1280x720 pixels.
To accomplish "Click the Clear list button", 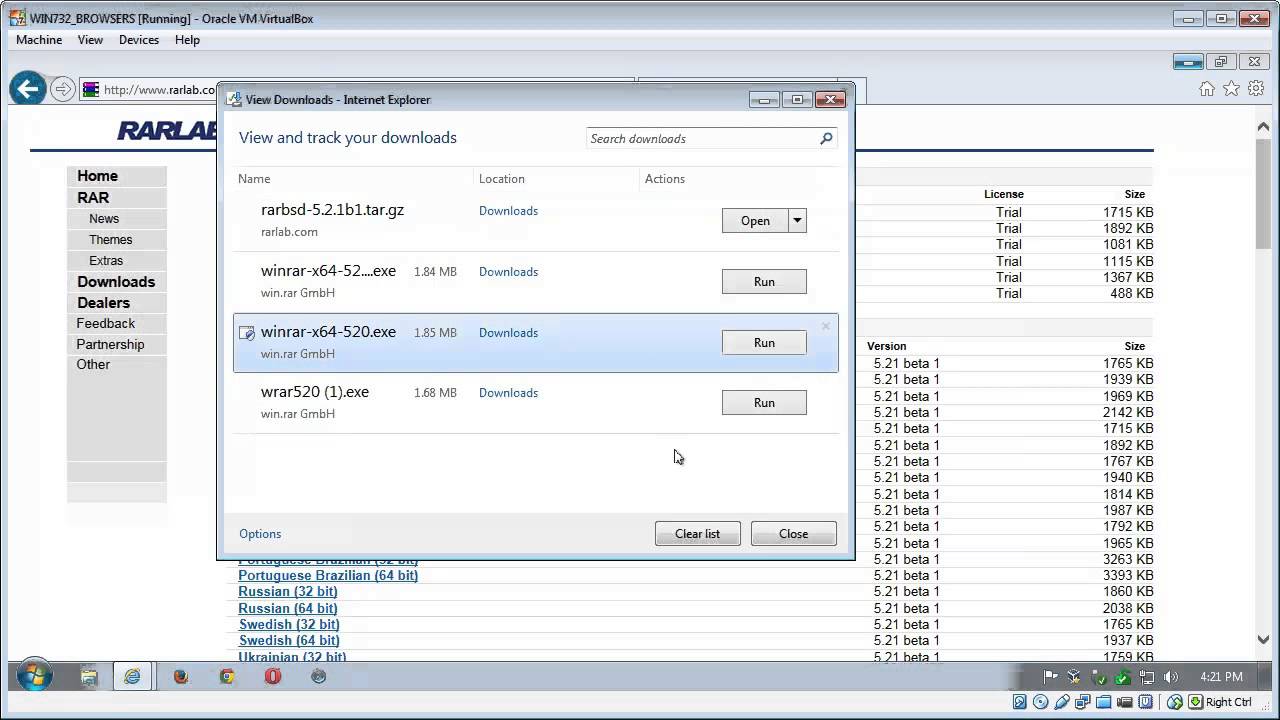I will [x=697, y=534].
